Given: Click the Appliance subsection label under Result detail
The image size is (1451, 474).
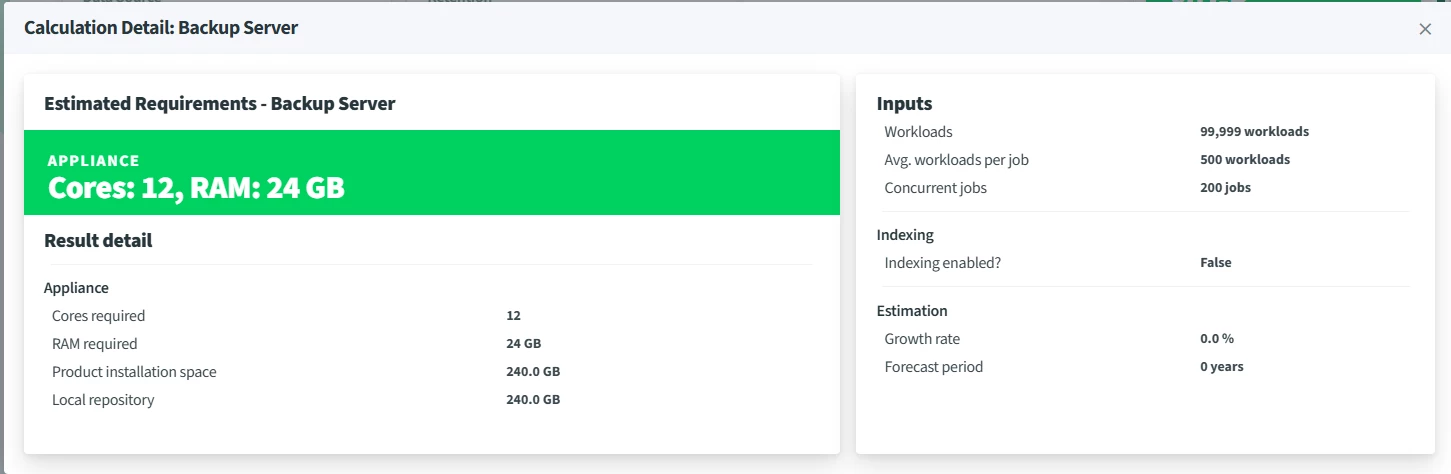Looking at the screenshot, I should [x=76, y=288].
